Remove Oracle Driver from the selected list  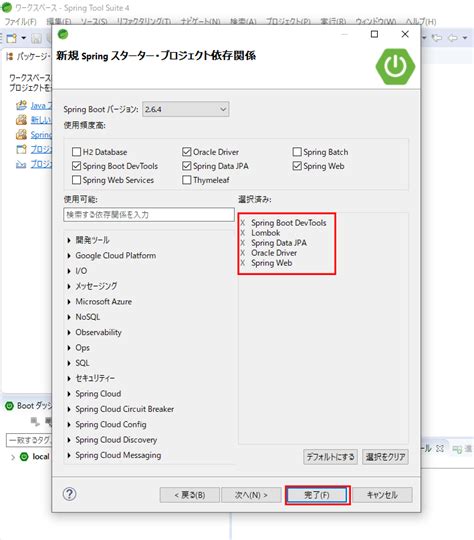tap(243, 253)
